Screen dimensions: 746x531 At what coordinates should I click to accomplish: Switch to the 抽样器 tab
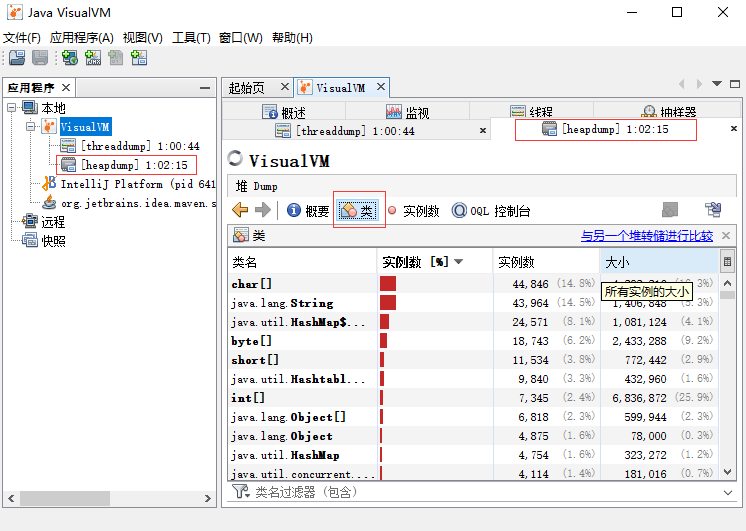point(668,112)
